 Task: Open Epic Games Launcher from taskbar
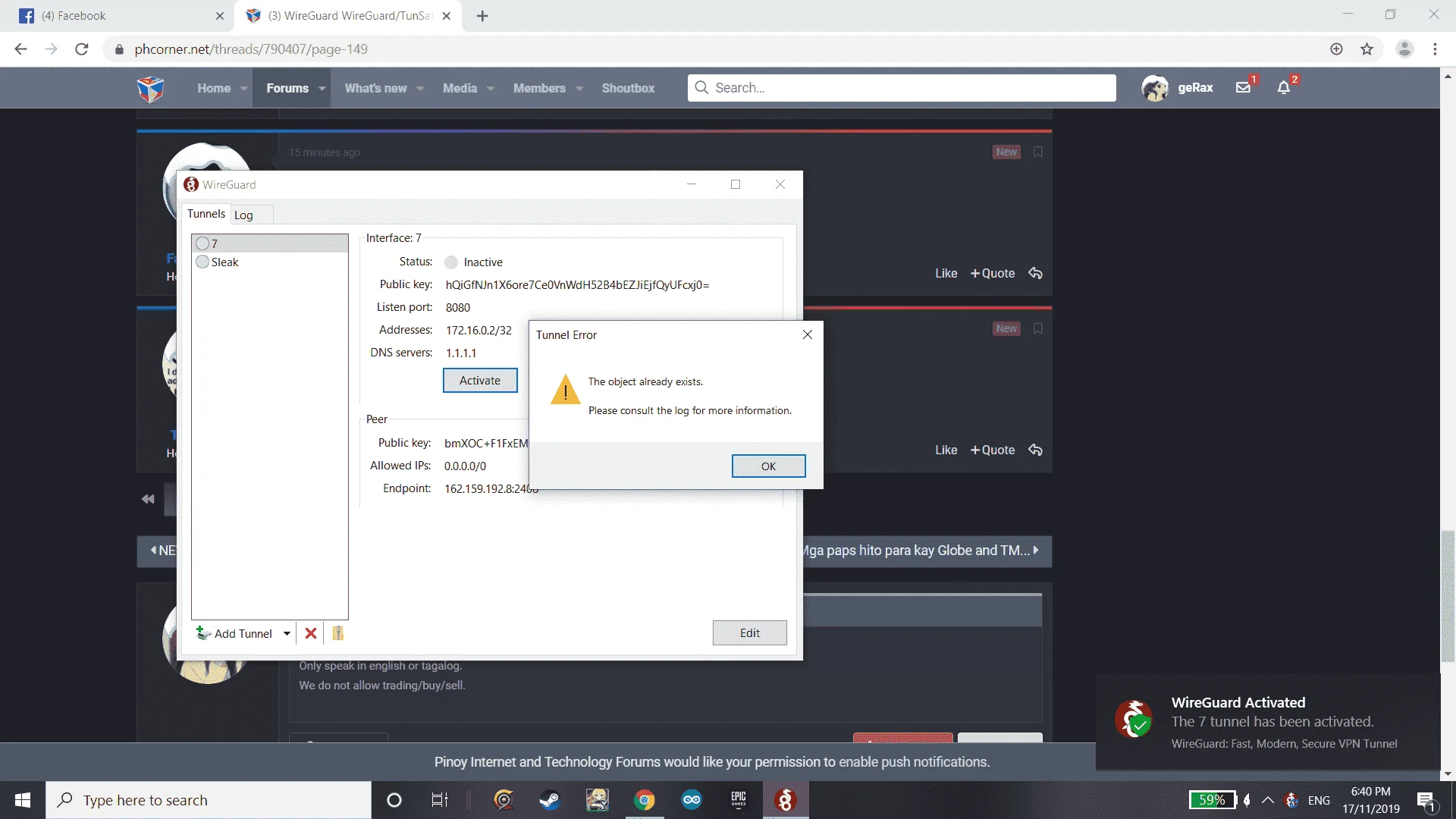[x=739, y=800]
